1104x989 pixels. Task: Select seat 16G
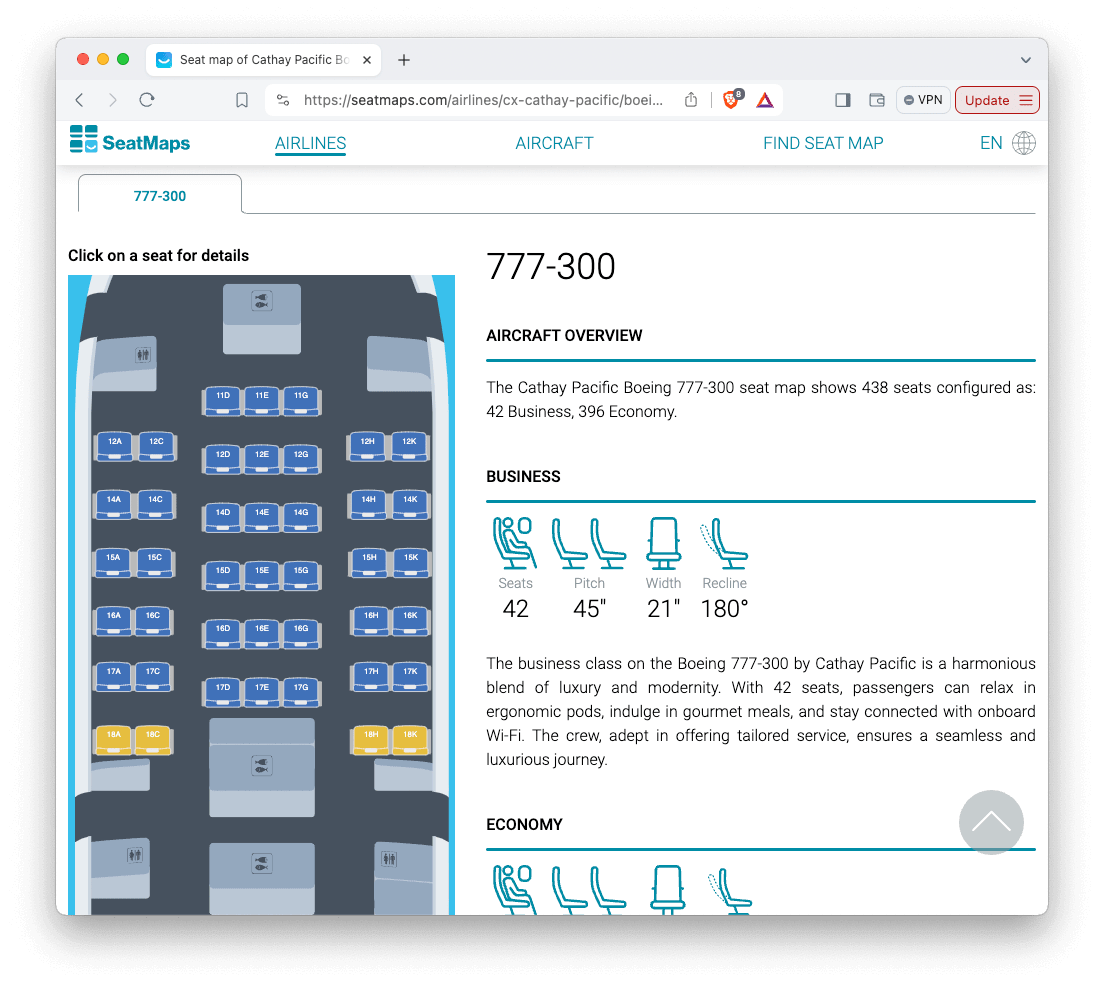[x=301, y=634]
